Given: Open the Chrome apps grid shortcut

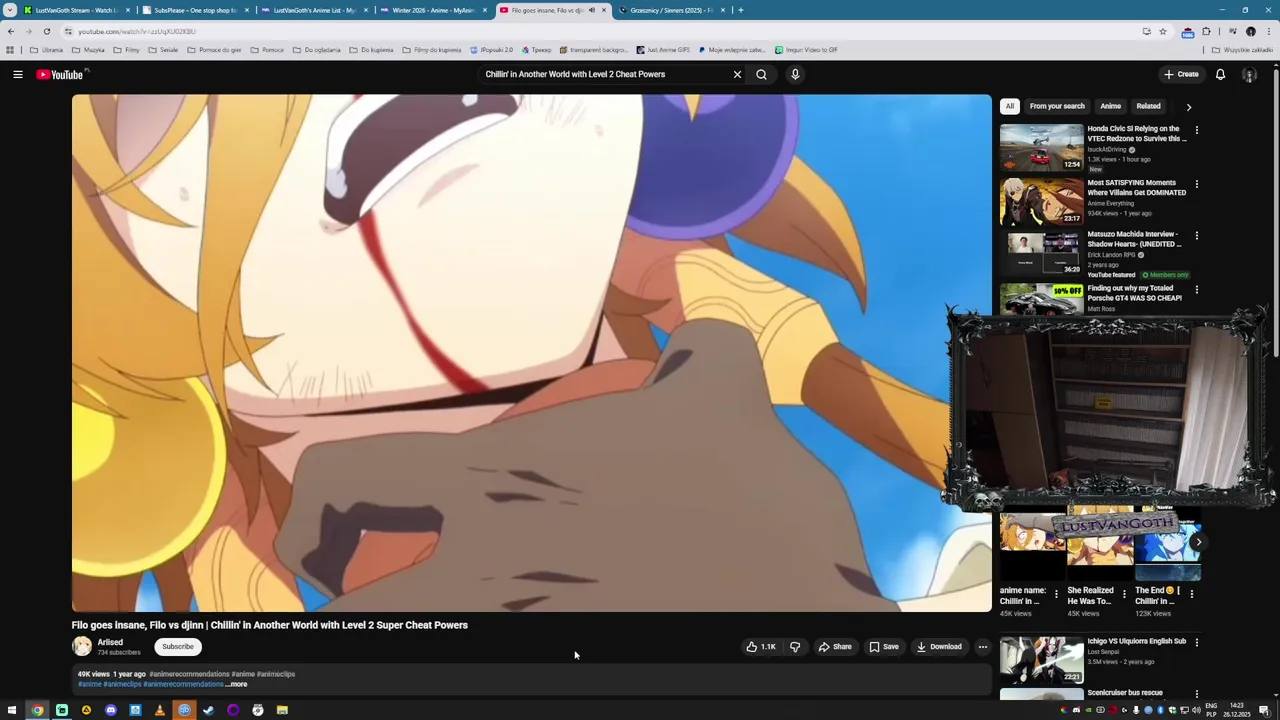Looking at the screenshot, I should pyautogui.click(x=10, y=50).
